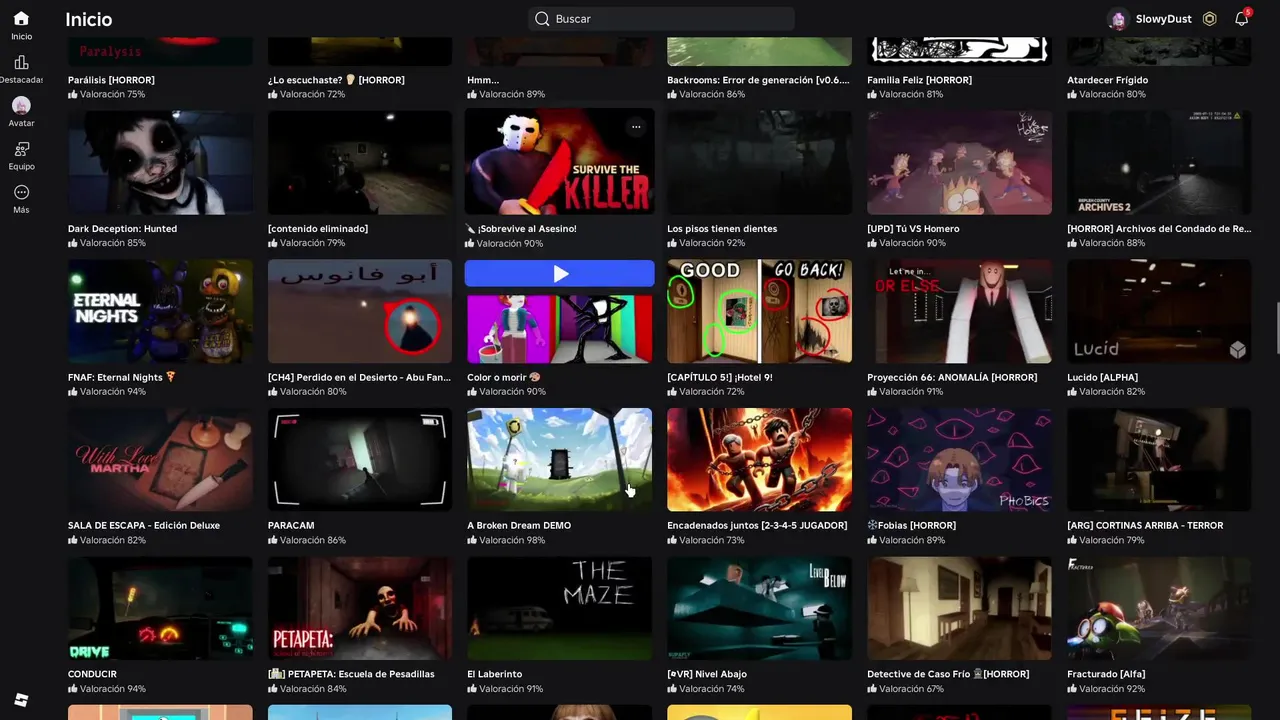Click the Valoración 67% rating text
The height and width of the screenshot is (720, 1280).
(912, 689)
